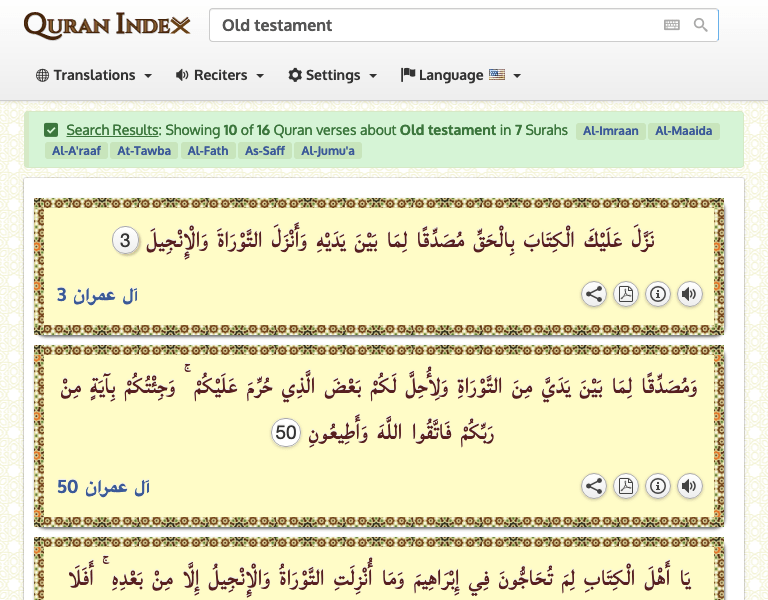Click the magnifier search icon

pyautogui.click(x=701, y=25)
